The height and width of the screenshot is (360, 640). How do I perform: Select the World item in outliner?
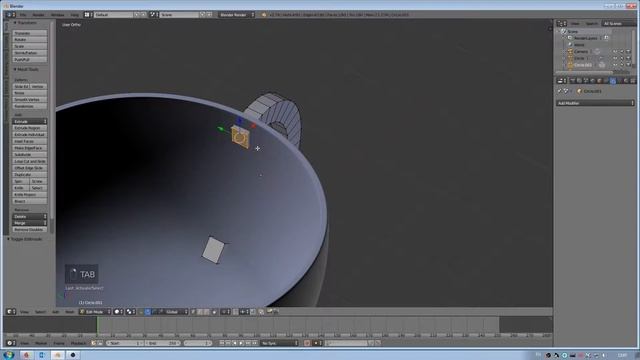(x=579, y=45)
